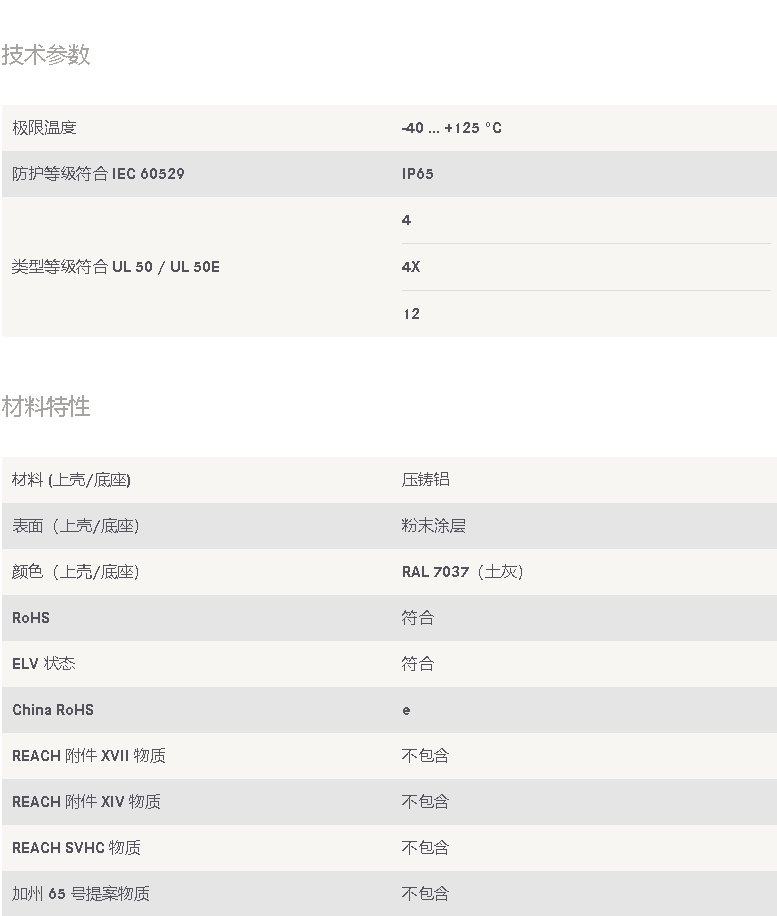Screen dimensions: 777x916
Task: Click the 类型等级符合 UL 50 / UL 50E label
Action: pos(115,267)
